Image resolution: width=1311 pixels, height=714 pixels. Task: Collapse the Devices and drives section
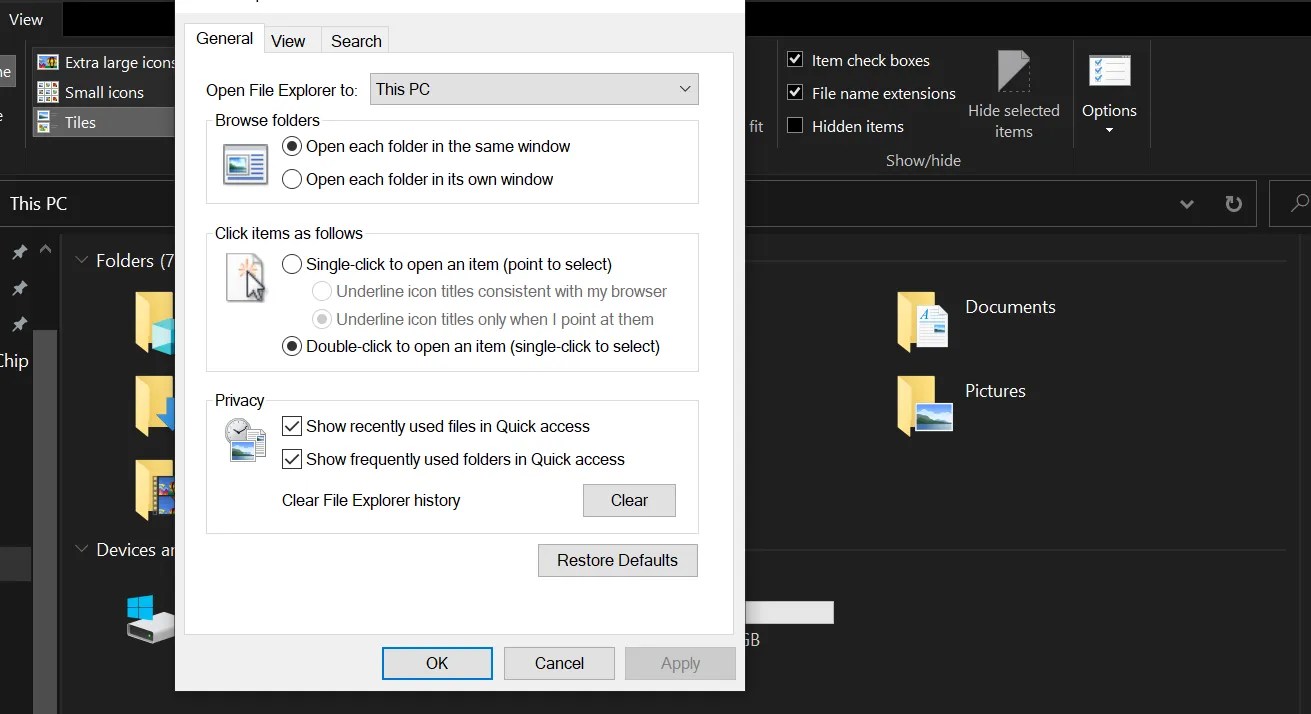[x=81, y=549]
